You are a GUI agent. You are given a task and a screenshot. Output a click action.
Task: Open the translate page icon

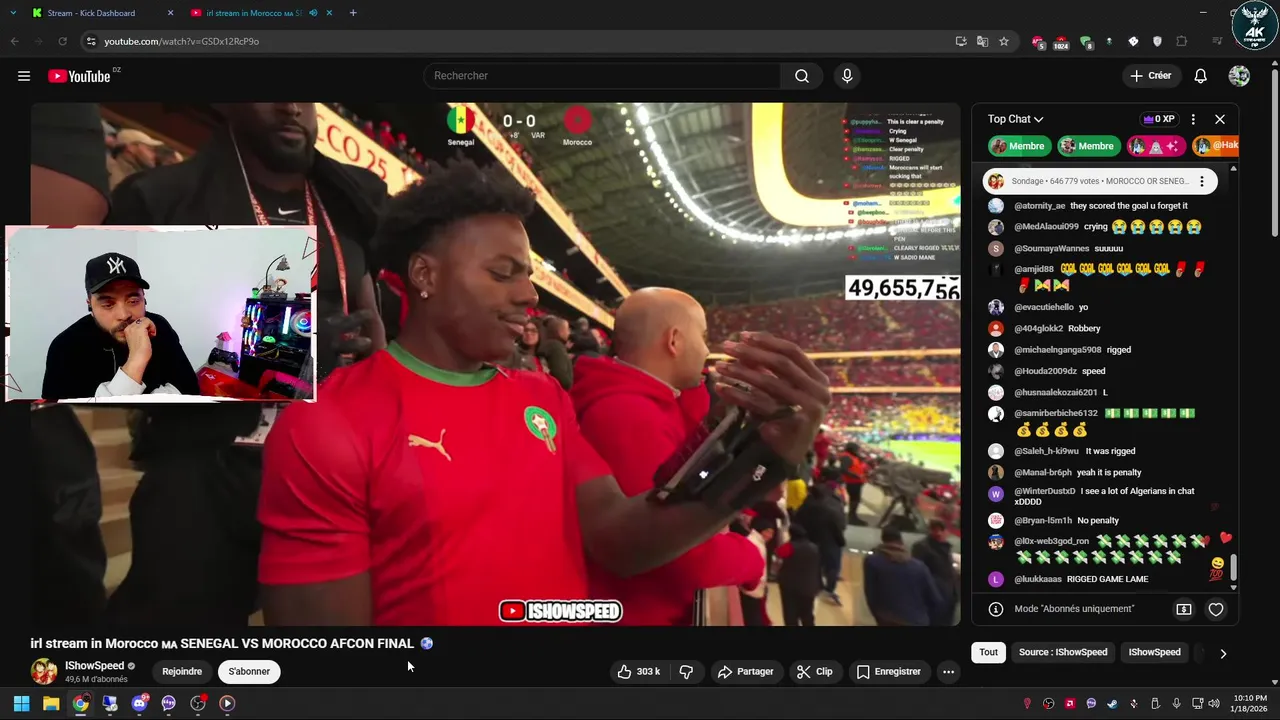click(x=982, y=41)
